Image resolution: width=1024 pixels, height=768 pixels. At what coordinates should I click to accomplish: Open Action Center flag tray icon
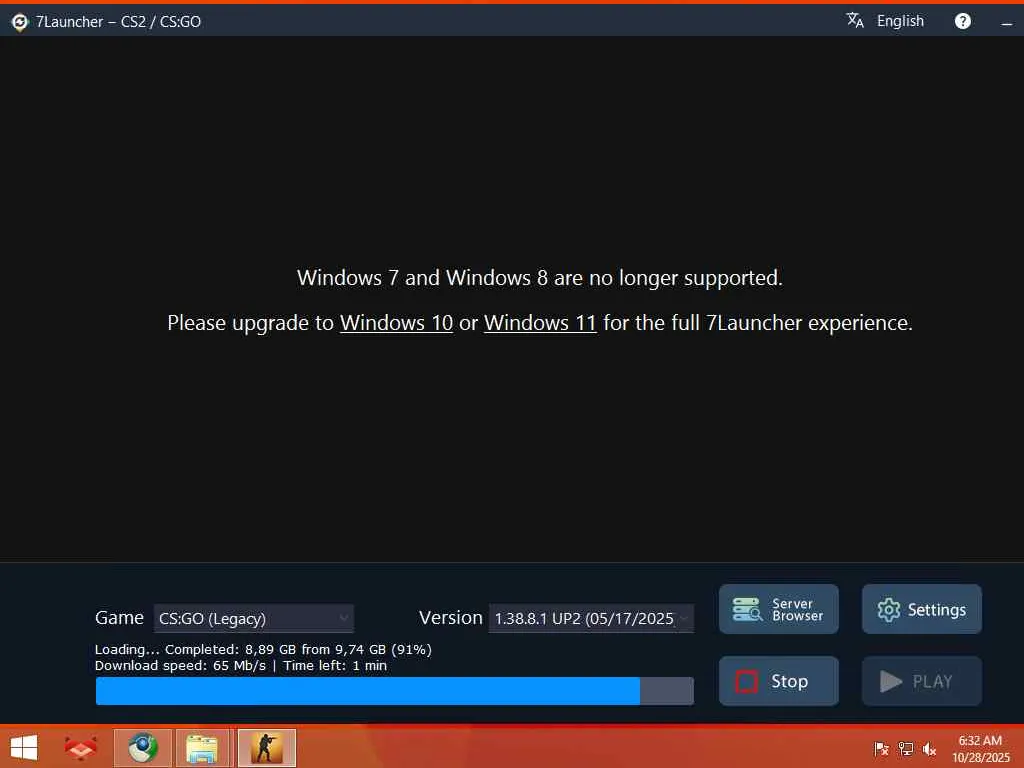[881, 749]
